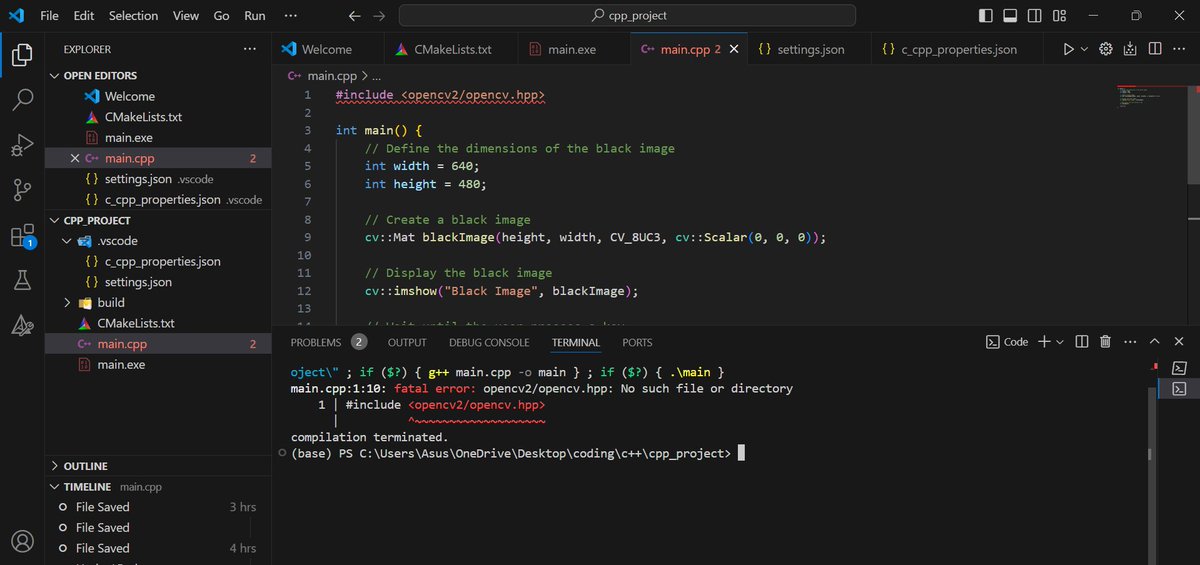Open the File menu

point(49,16)
